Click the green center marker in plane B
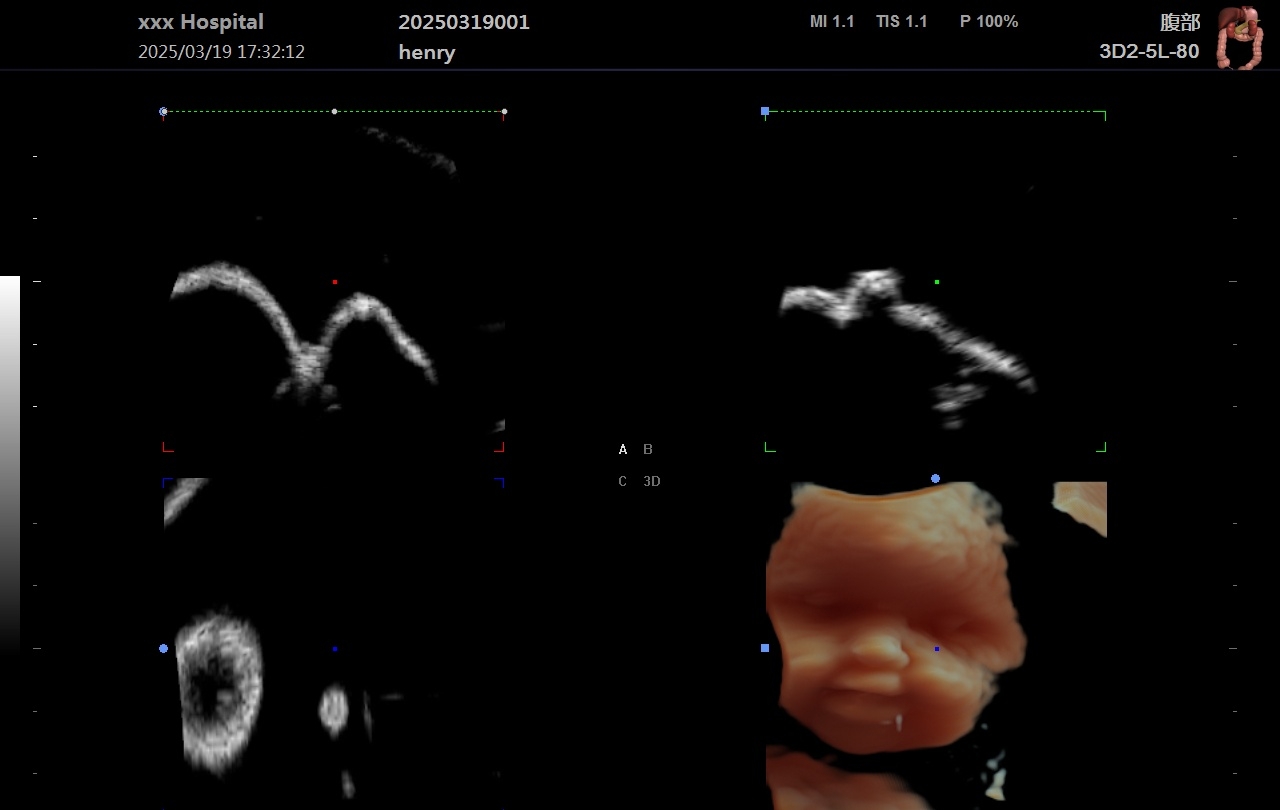Viewport: 1280px width, 810px height. click(937, 282)
